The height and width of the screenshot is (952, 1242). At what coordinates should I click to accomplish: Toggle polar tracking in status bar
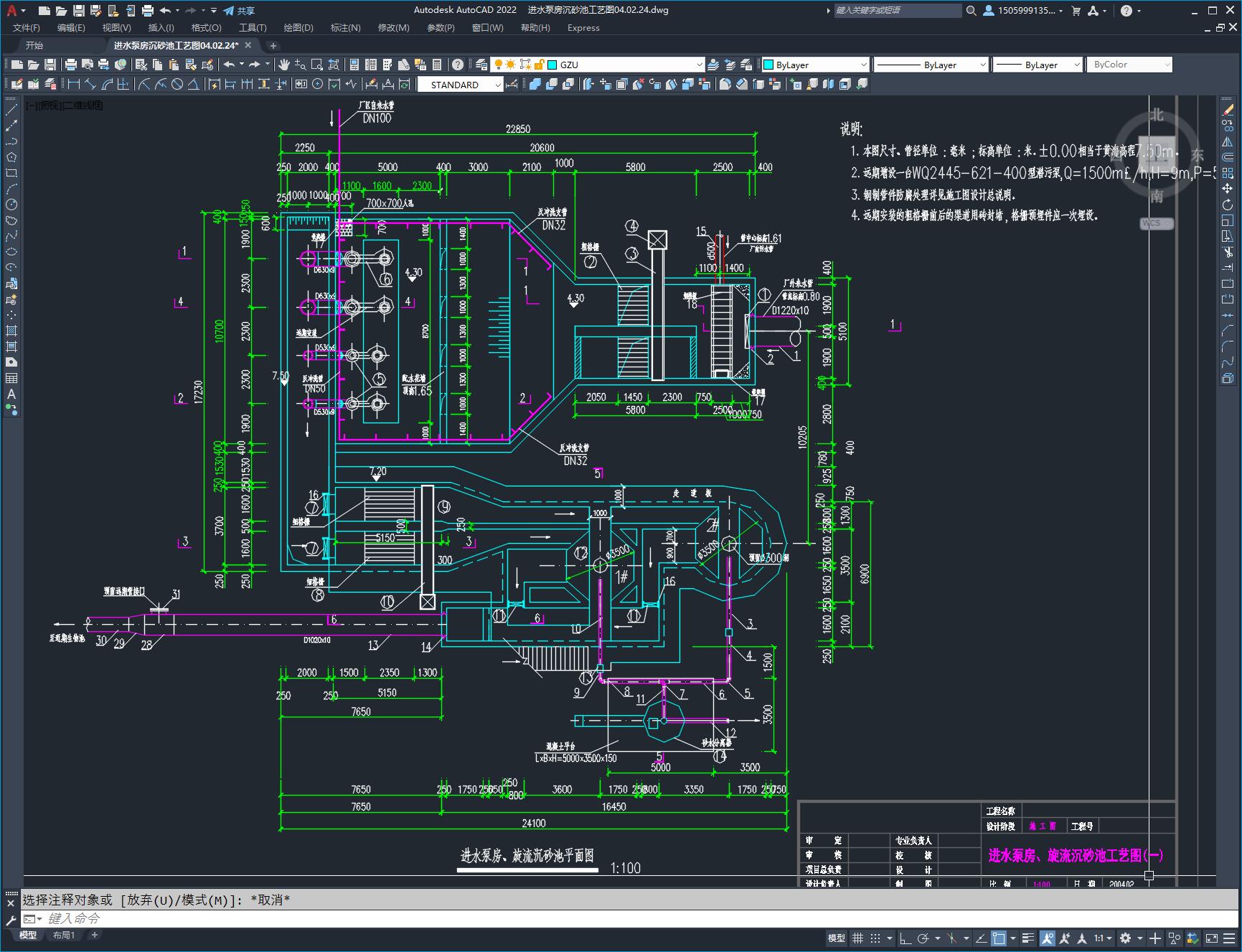[x=923, y=938]
